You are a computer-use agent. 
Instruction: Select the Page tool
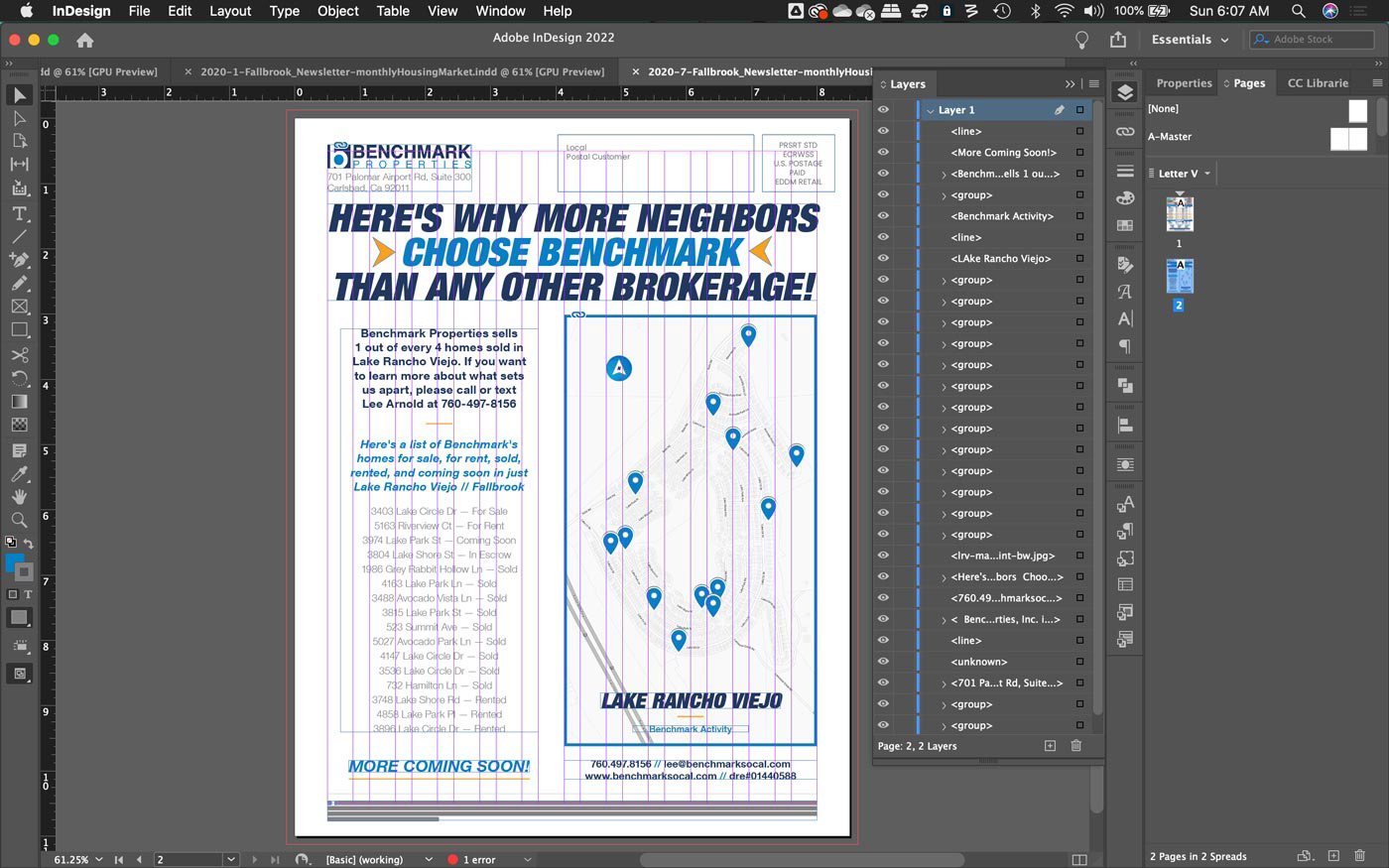coord(19,142)
